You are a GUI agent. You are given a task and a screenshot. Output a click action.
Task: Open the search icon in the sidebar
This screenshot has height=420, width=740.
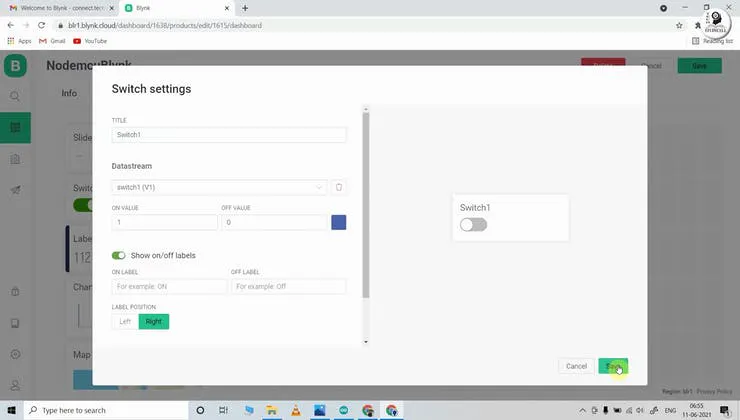(15, 96)
